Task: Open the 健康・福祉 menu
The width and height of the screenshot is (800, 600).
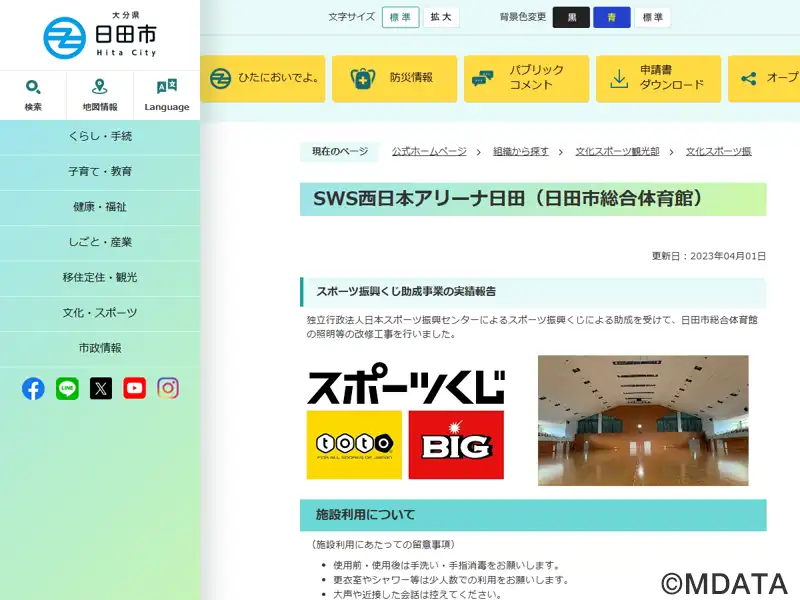Action: pyautogui.click(x=100, y=207)
